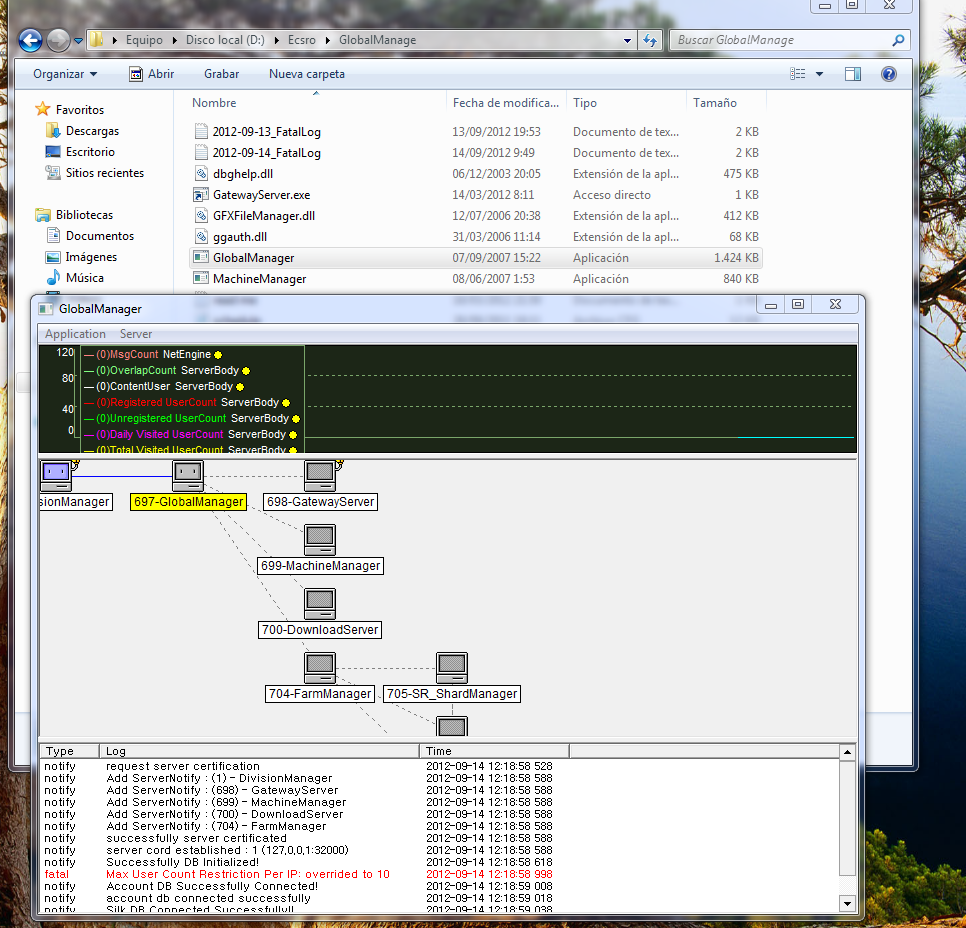The height and width of the screenshot is (928, 966).
Task: Toggle the Daily Visited UserCount yellow indicator
Action: pos(293,435)
